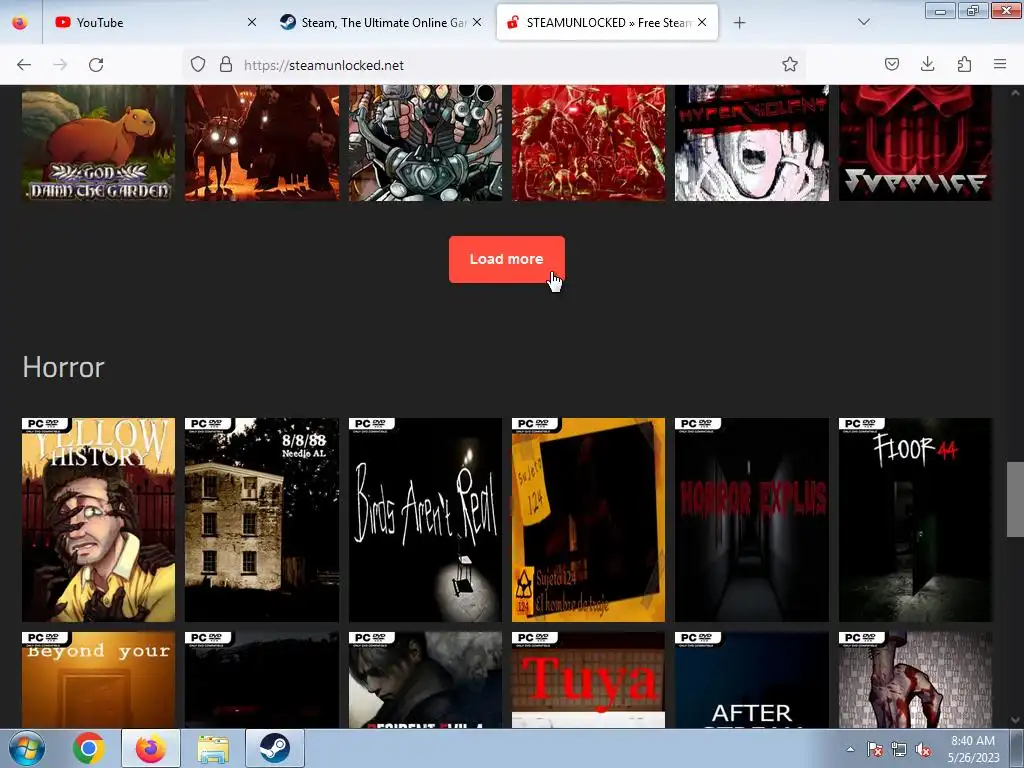Open the taskbar clock showing 8:40 AM
Viewport: 1024px width, 768px height.
click(x=973, y=749)
